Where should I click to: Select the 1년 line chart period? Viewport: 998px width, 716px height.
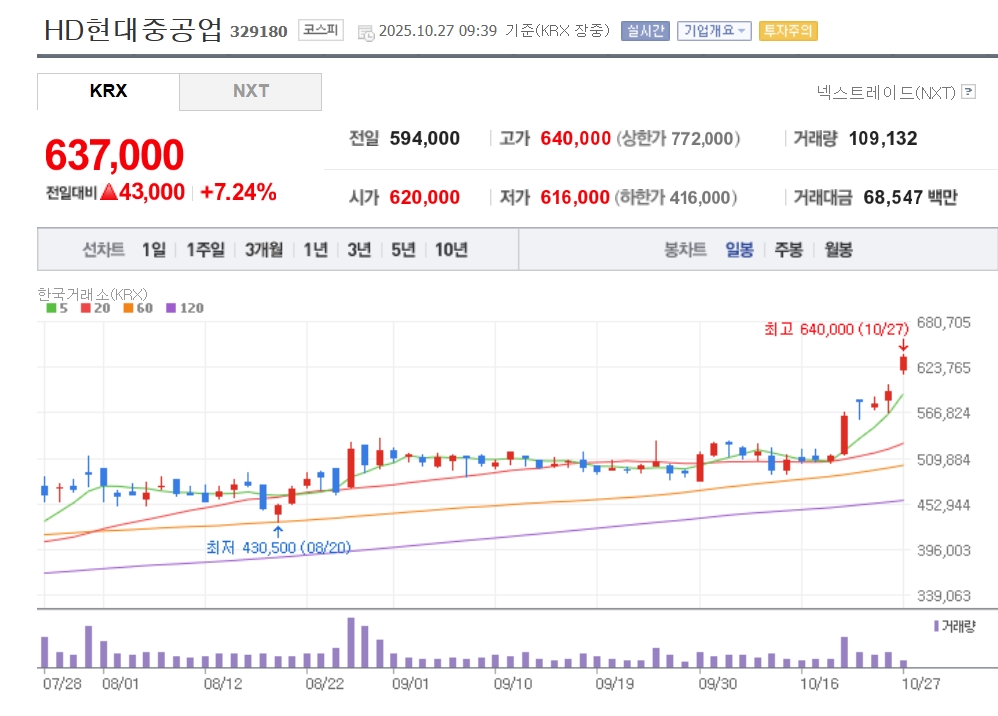(x=315, y=249)
